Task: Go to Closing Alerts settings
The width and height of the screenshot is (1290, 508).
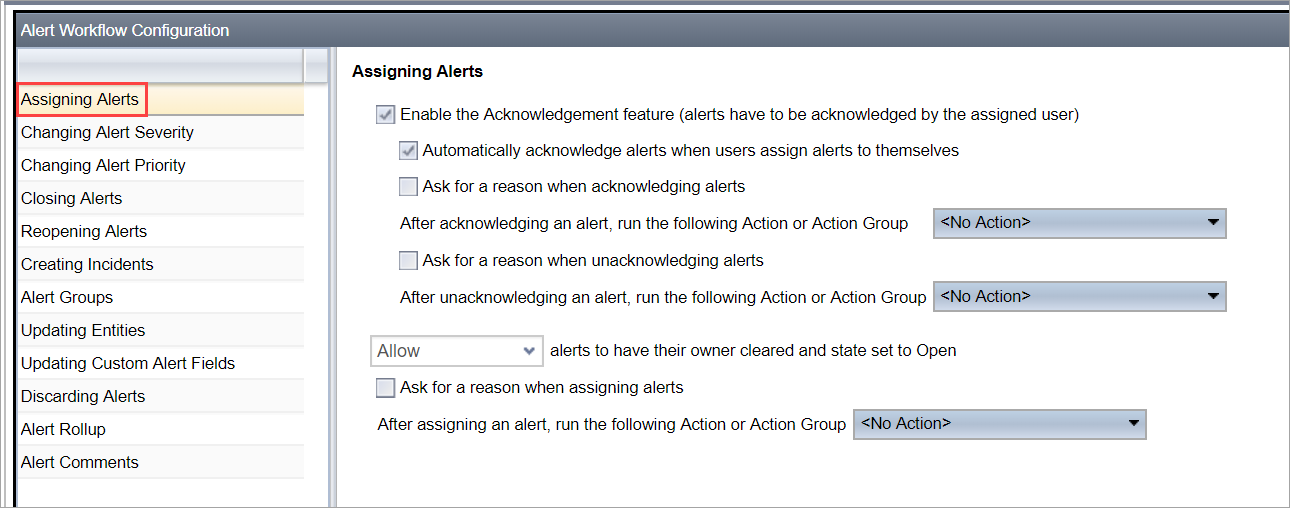Action: pos(161,198)
